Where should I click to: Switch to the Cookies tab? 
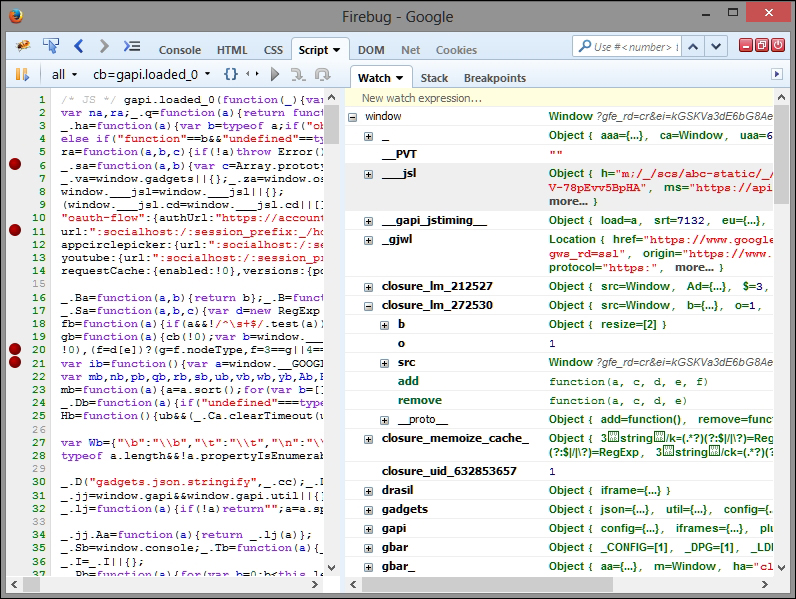pyautogui.click(x=456, y=50)
